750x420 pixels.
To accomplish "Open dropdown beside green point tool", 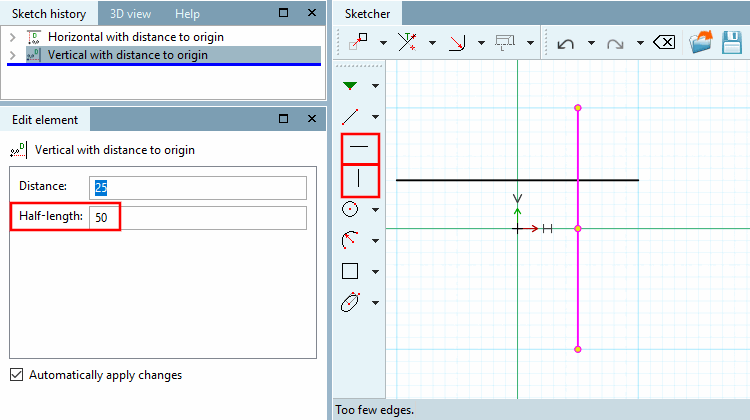I will (375, 86).
